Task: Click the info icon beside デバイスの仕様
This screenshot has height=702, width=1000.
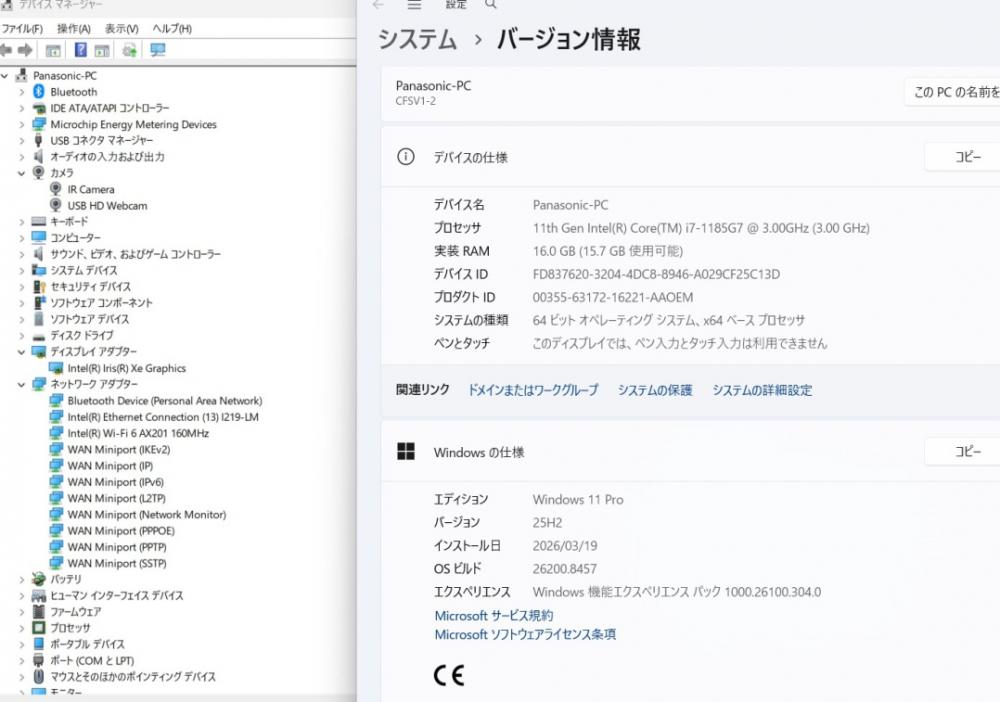Action: 406,157
